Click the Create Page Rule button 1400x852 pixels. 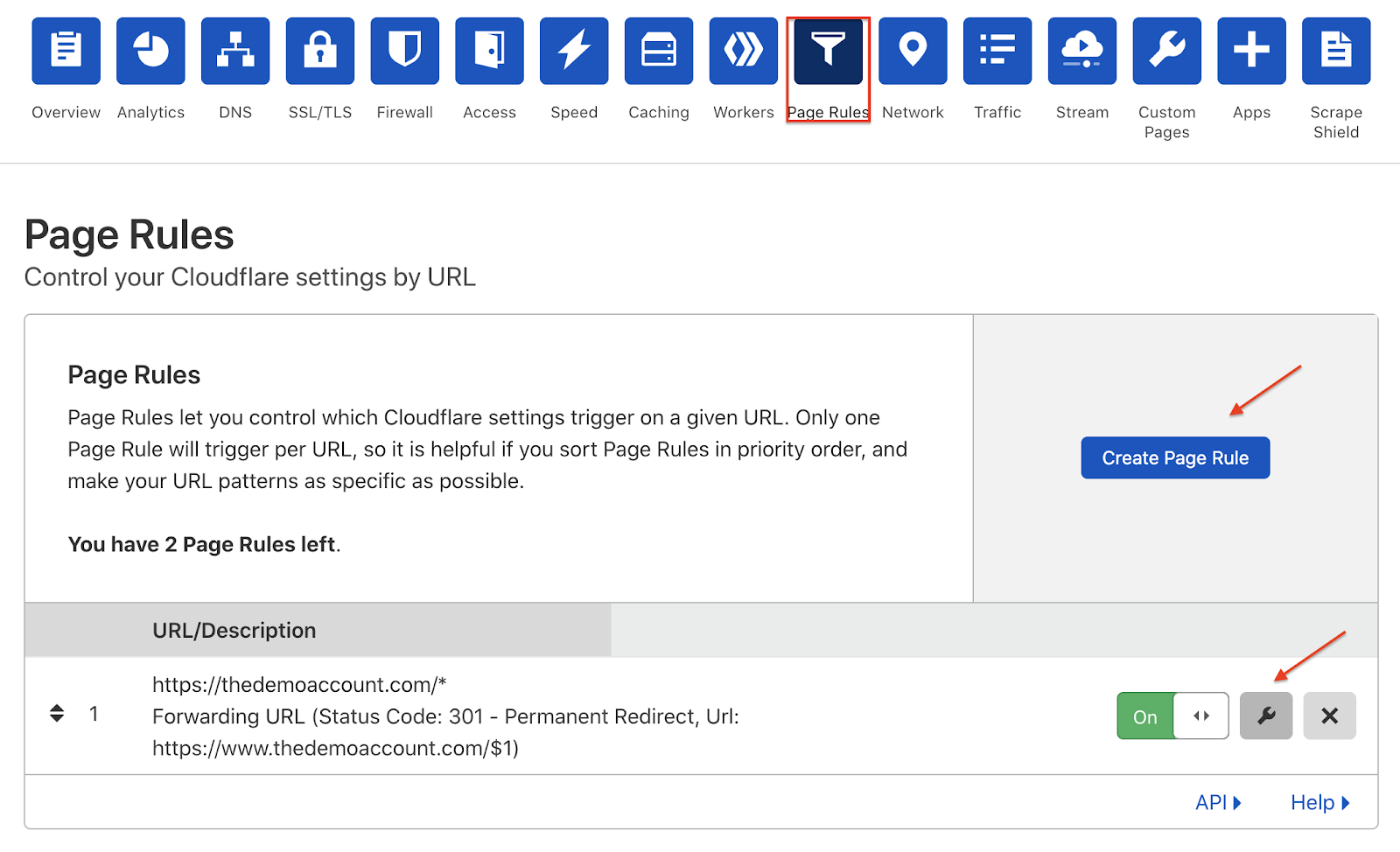pos(1175,457)
